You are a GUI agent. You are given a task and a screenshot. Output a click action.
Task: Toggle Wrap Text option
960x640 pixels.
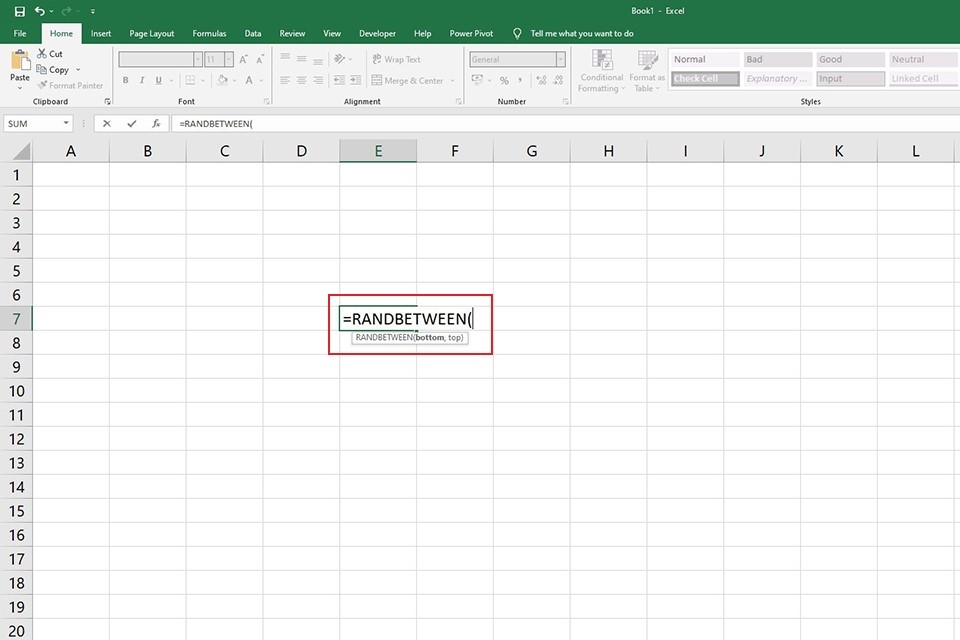click(396, 59)
